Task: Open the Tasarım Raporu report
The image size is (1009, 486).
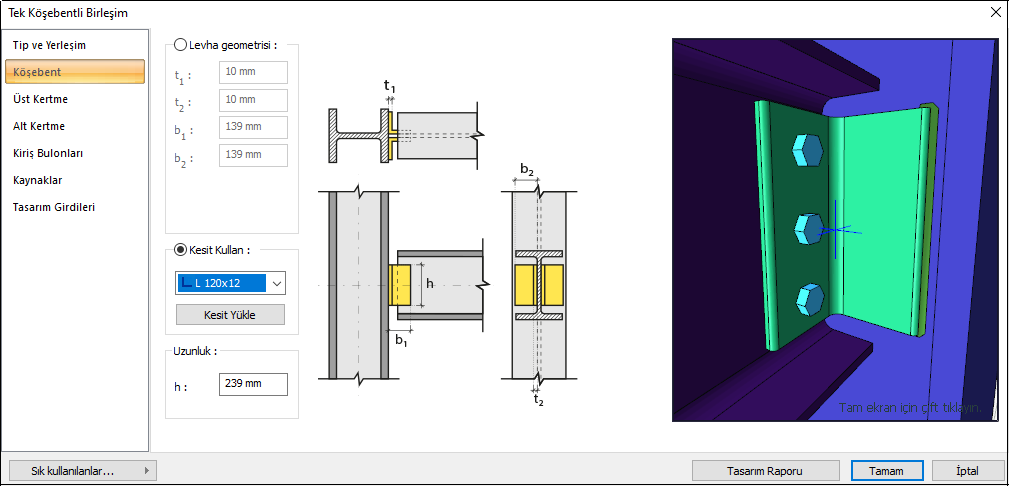Action: click(x=766, y=470)
